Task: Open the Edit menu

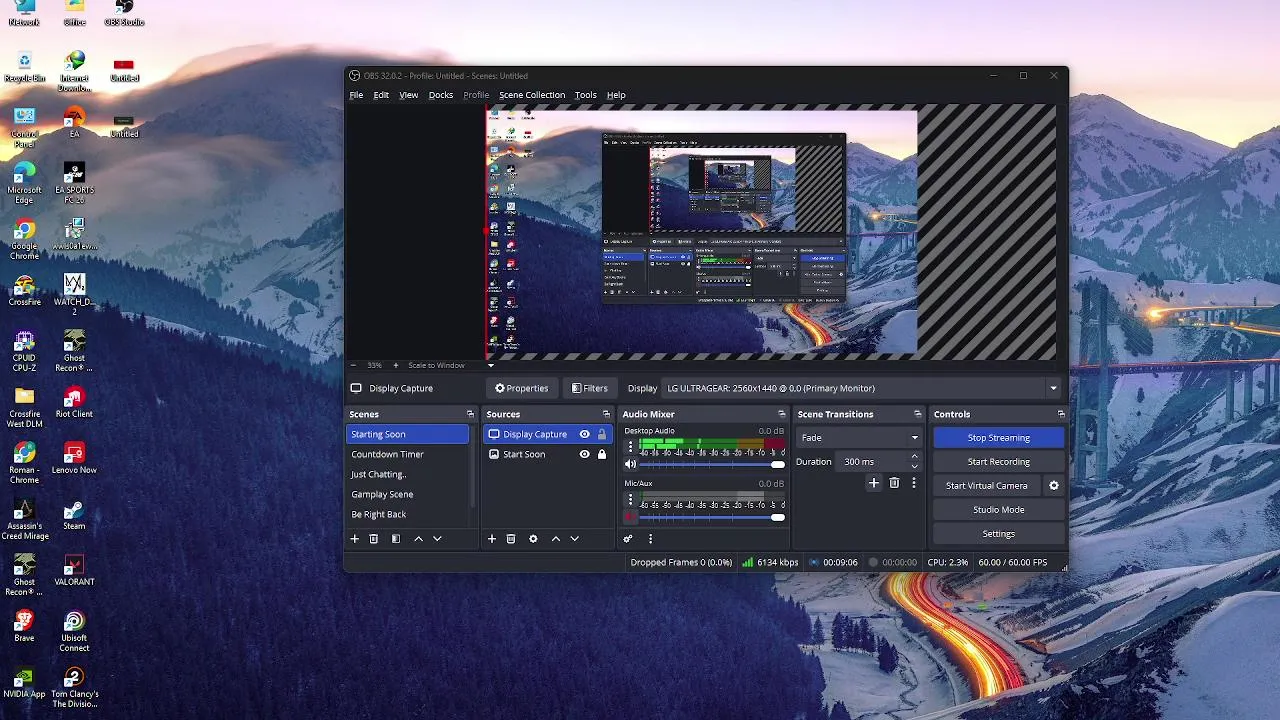Action: [381, 95]
